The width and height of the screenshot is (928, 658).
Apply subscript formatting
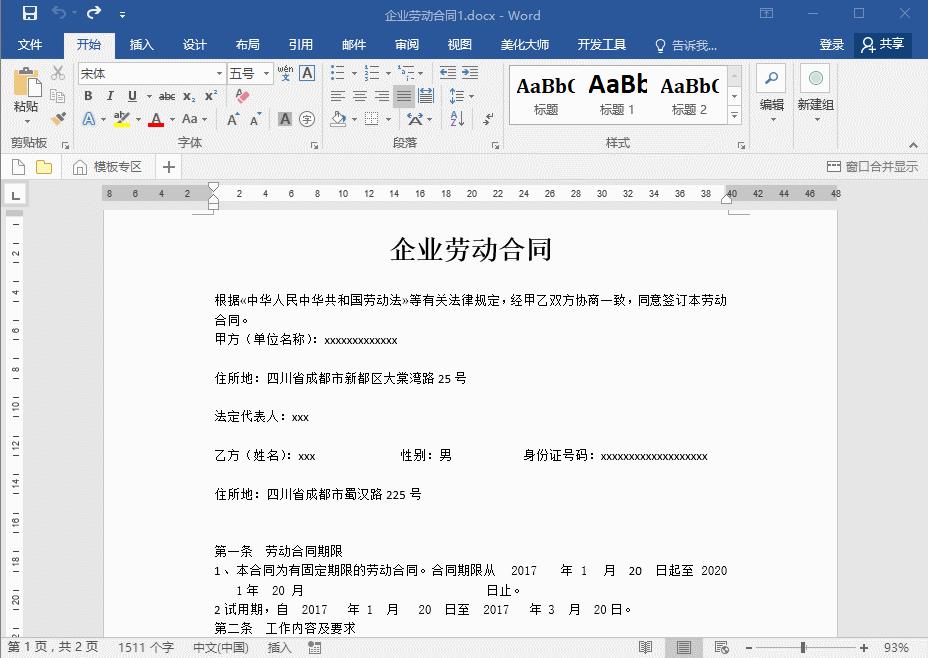point(188,95)
